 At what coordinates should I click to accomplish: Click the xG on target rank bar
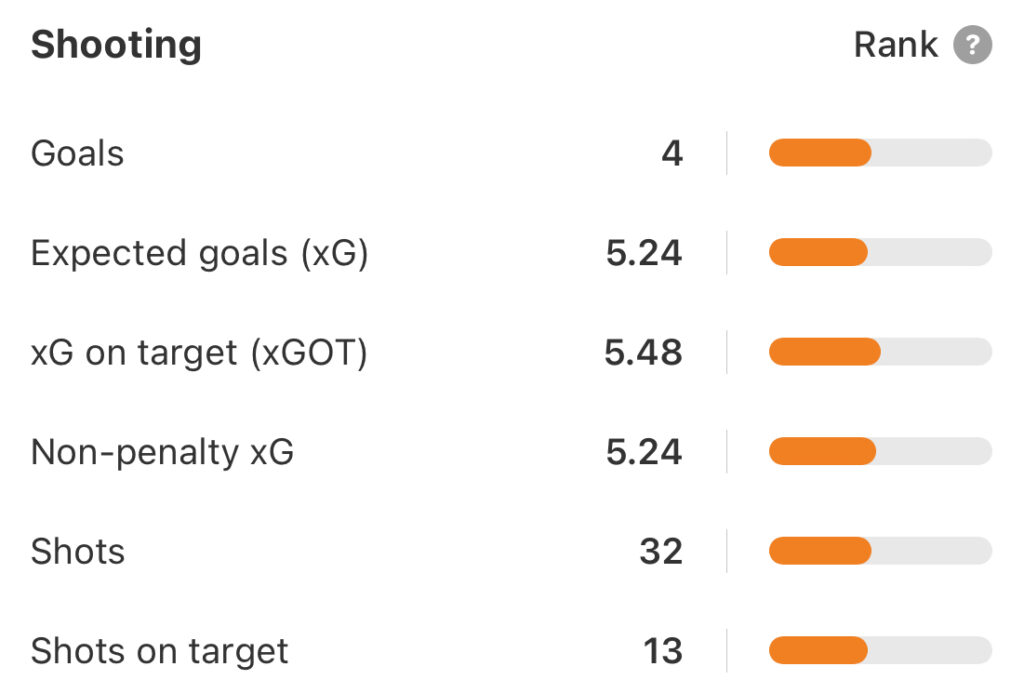[880, 352]
